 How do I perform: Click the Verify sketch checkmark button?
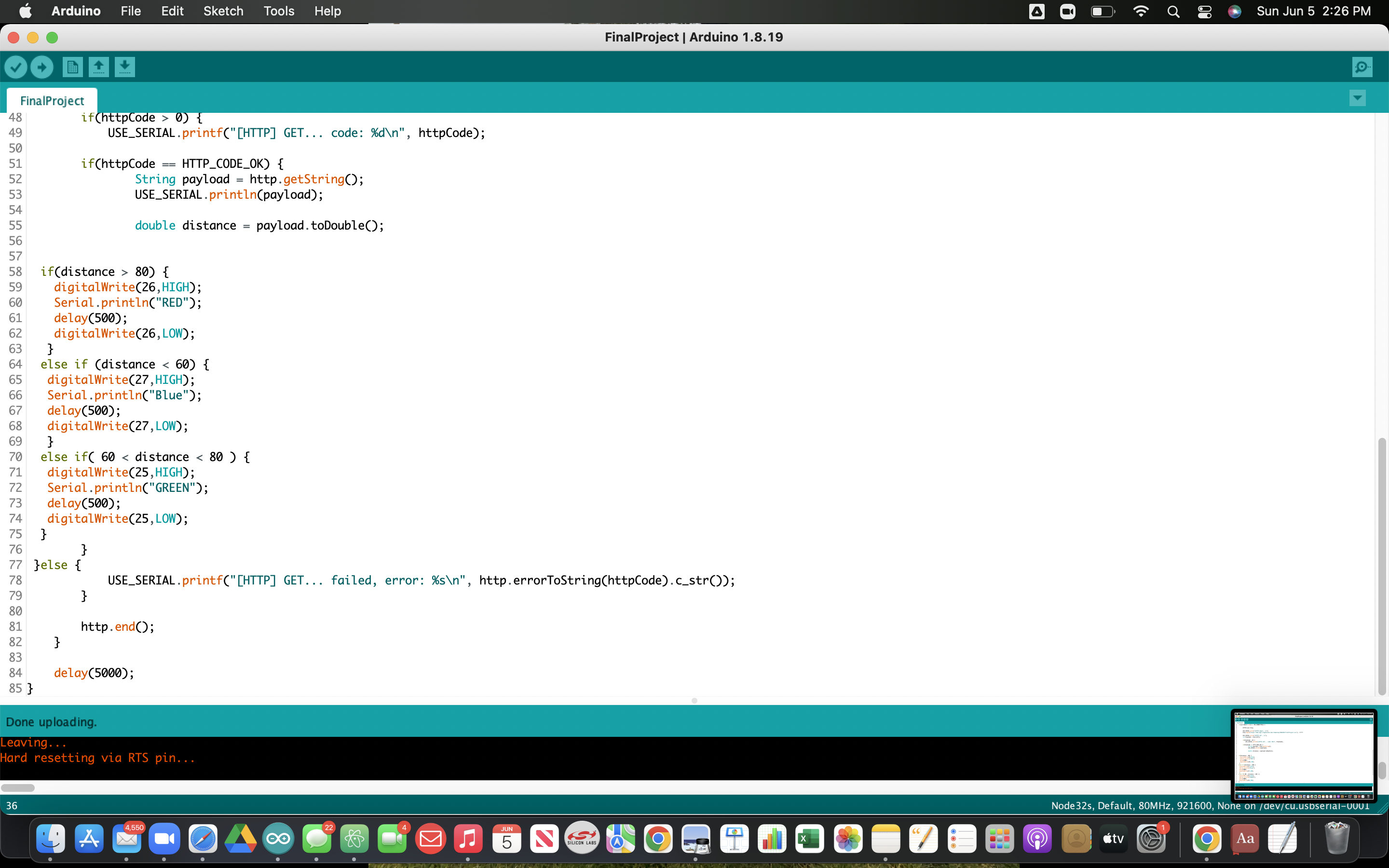tap(16, 67)
